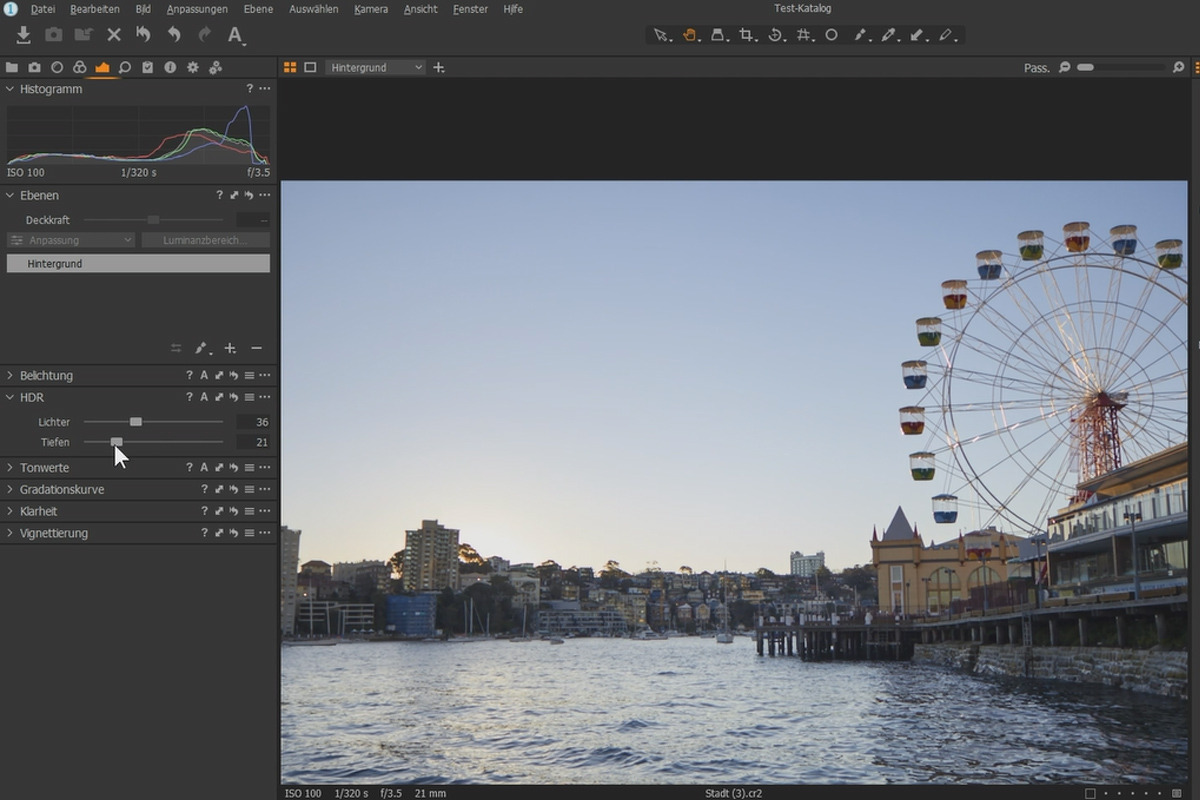The image size is (1200, 800).
Task: Select the Rotation straighten tool
Action: [775, 35]
